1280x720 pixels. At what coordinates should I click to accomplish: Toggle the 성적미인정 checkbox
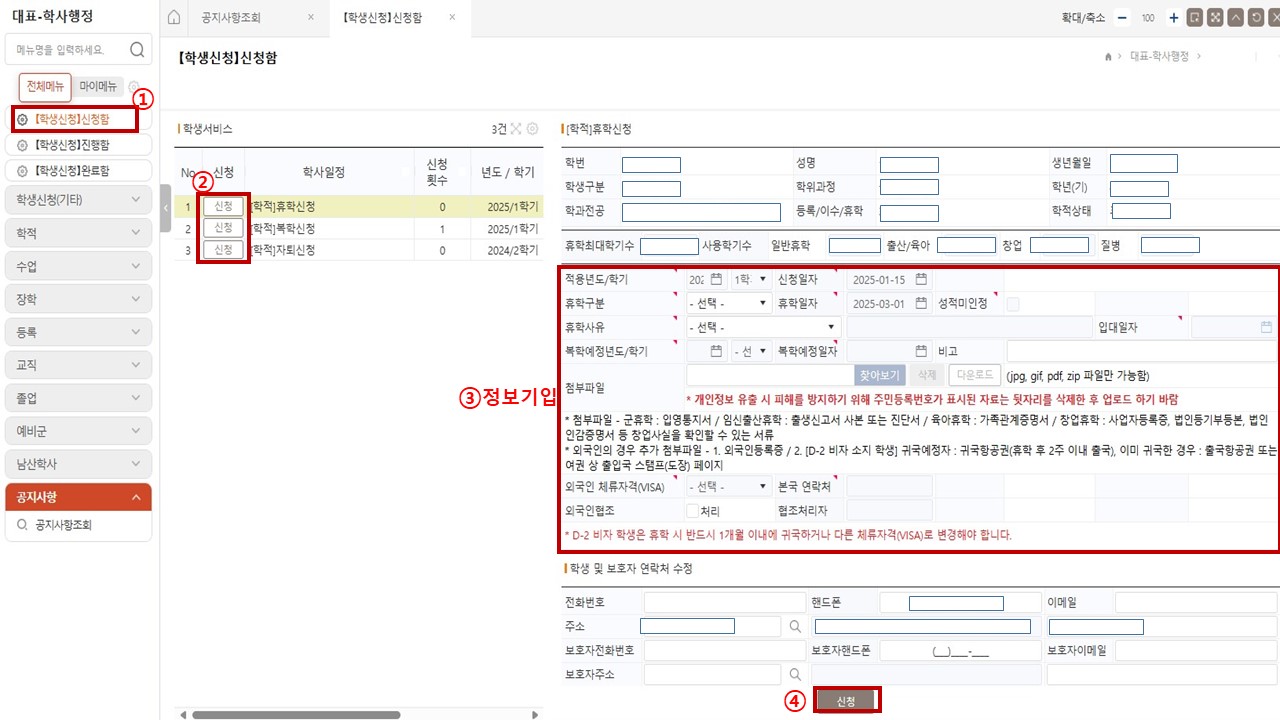coord(1013,304)
